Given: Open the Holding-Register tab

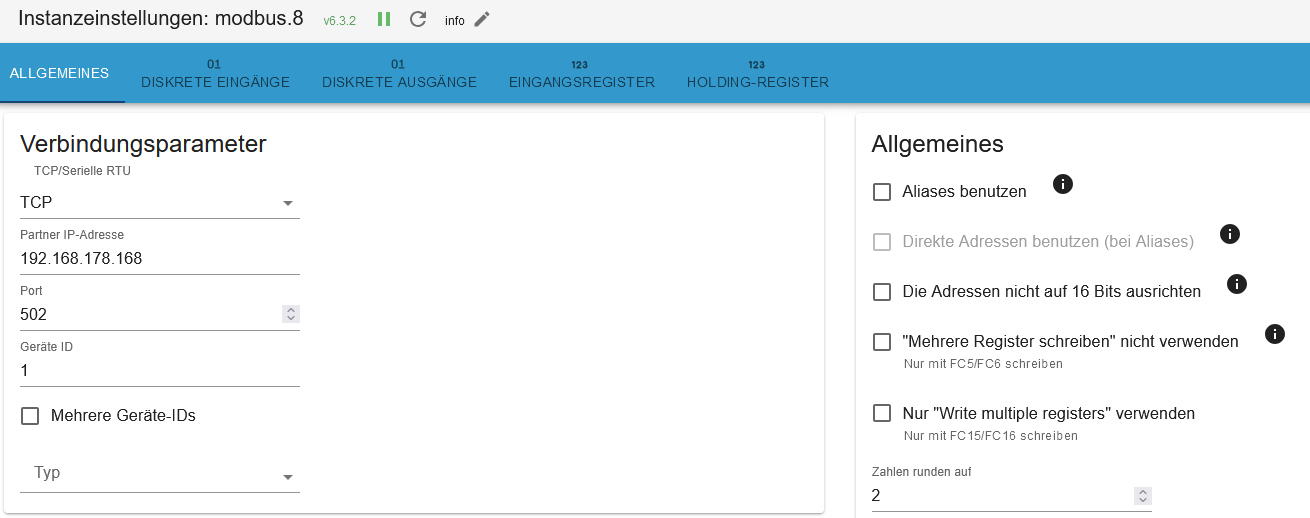Looking at the screenshot, I should coord(758,73).
